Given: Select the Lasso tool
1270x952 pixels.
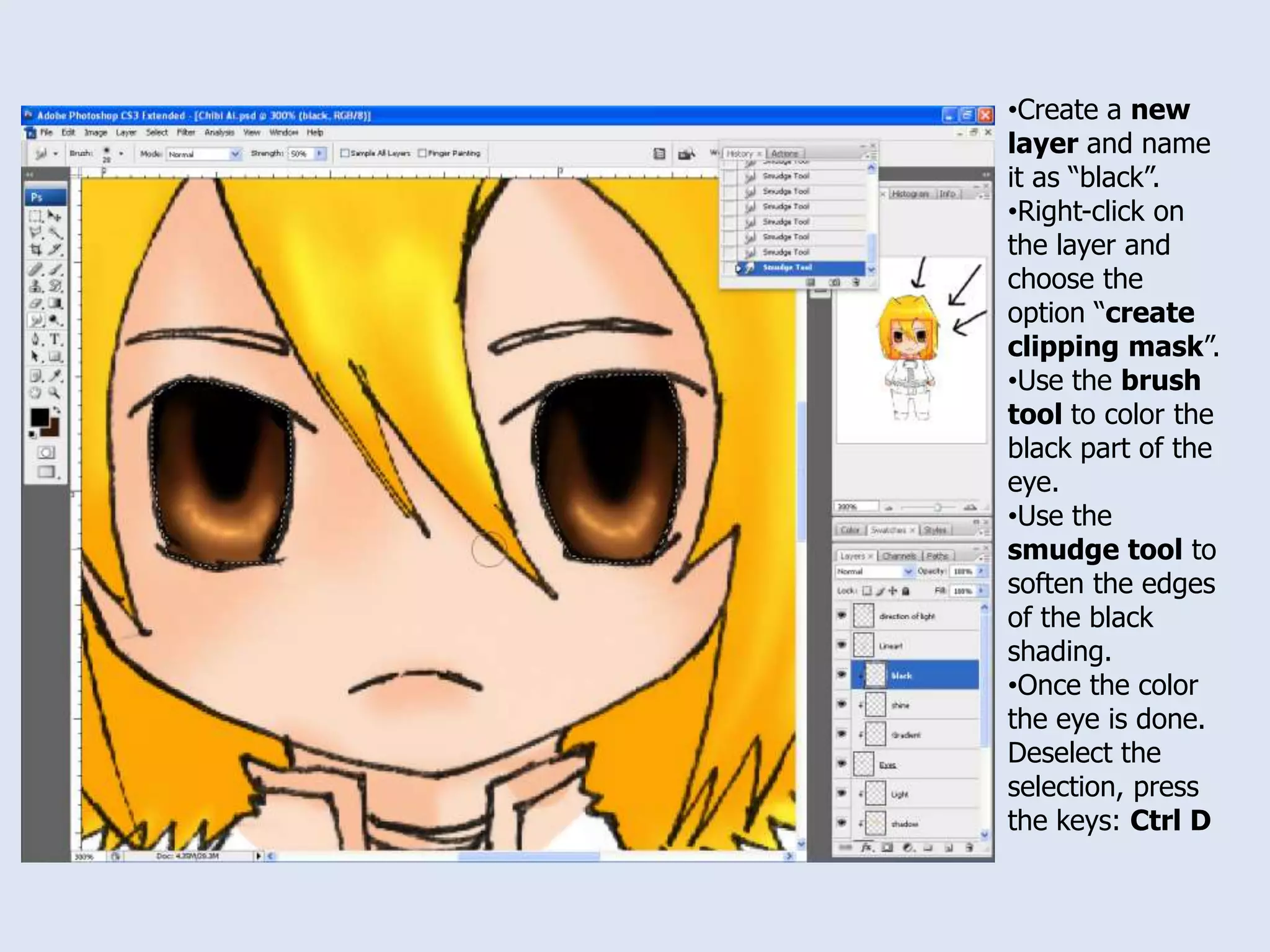Looking at the screenshot, I should [x=35, y=233].
